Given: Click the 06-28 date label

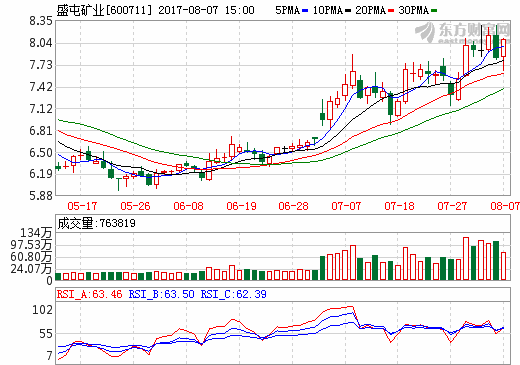Looking at the screenshot, I should tap(293, 206).
